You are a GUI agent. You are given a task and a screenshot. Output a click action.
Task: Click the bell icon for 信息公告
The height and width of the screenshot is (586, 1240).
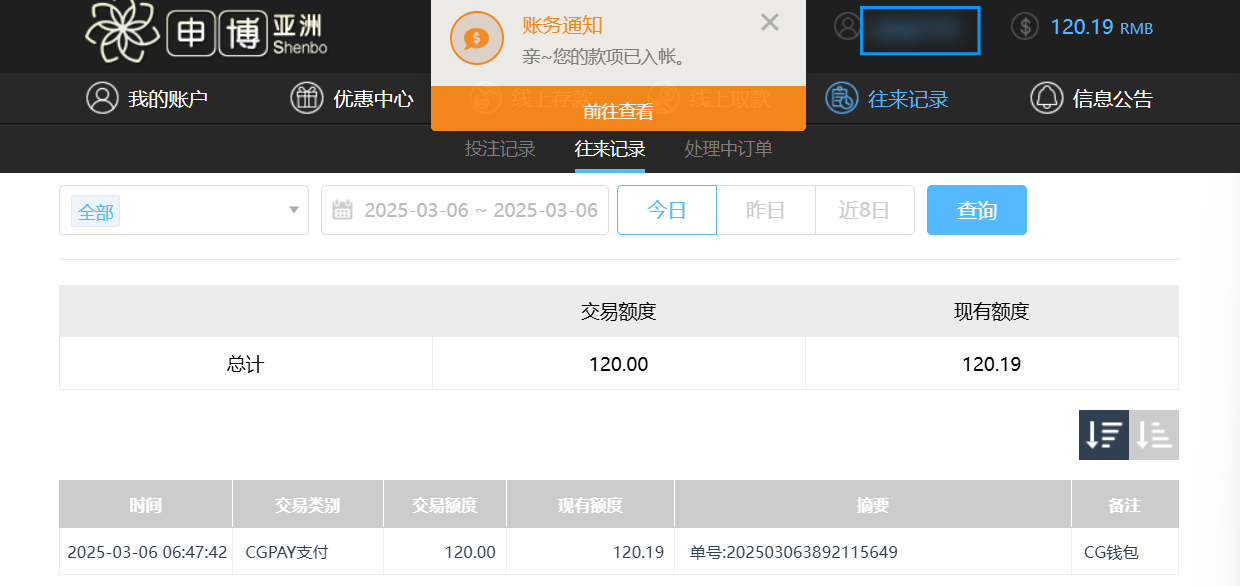point(1046,98)
